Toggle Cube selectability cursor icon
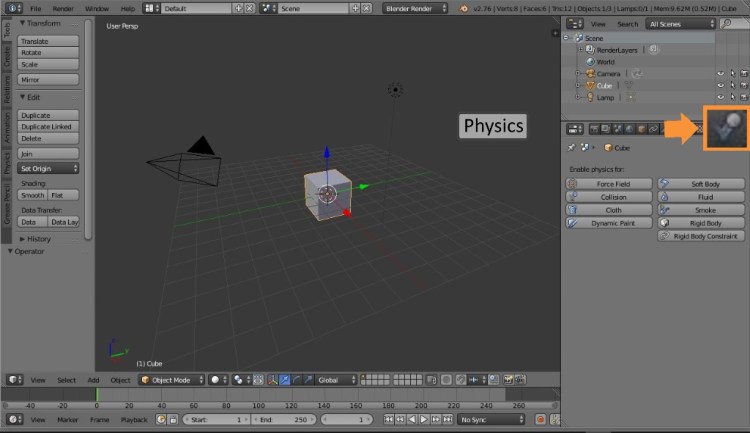 coord(733,85)
